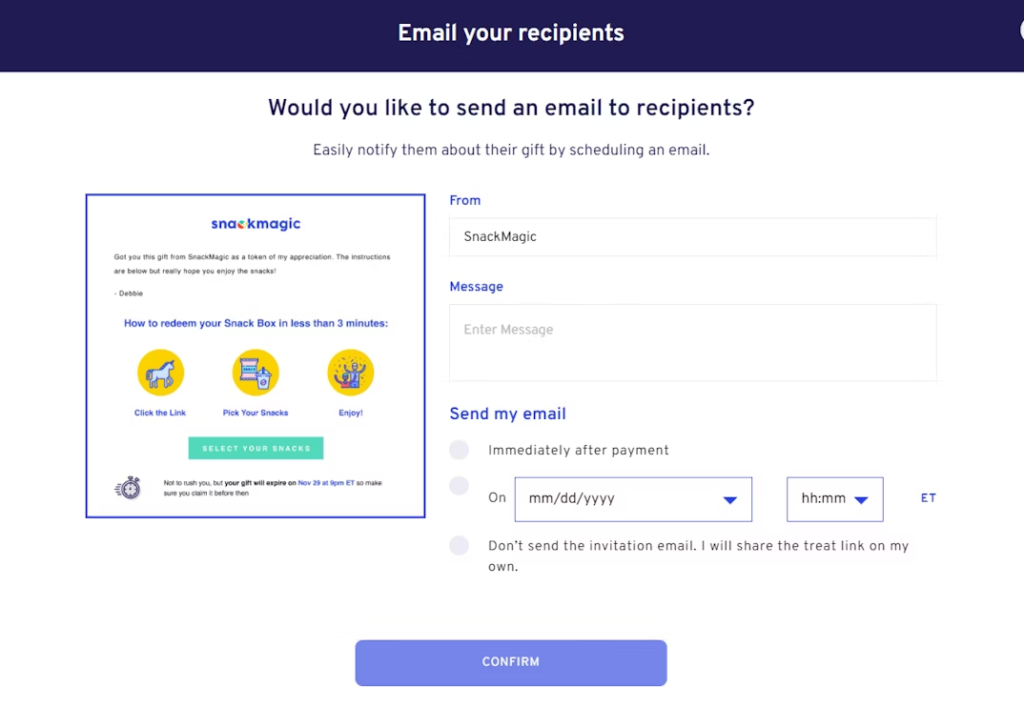
Task: Click the snackmagic logo in the preview
Action: click(x=255, y=223)
